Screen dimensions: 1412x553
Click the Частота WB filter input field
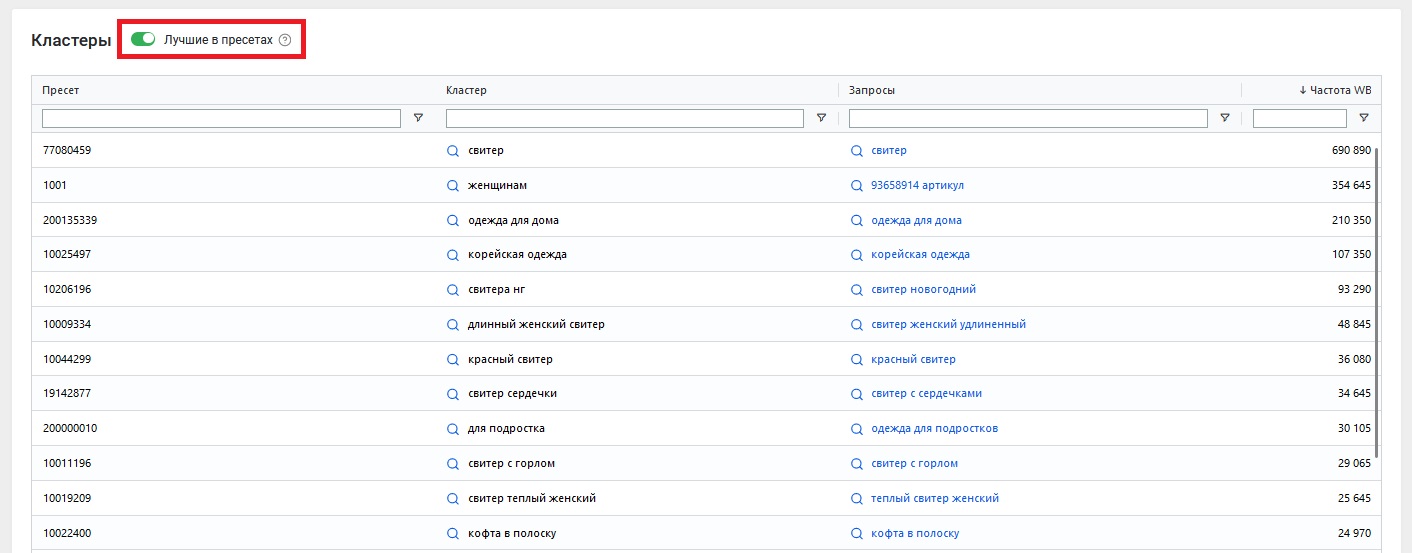[1300, 118]
